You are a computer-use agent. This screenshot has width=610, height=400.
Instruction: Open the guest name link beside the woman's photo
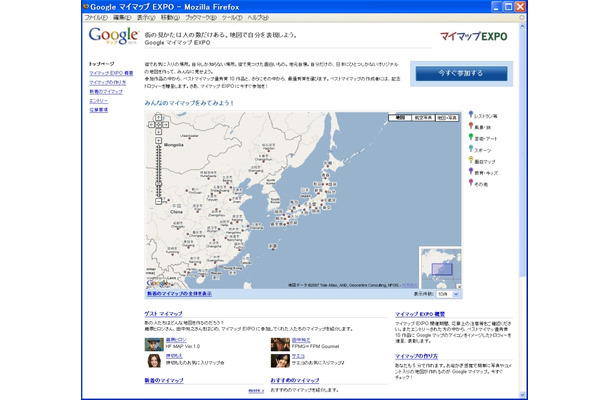coord(174,356)
